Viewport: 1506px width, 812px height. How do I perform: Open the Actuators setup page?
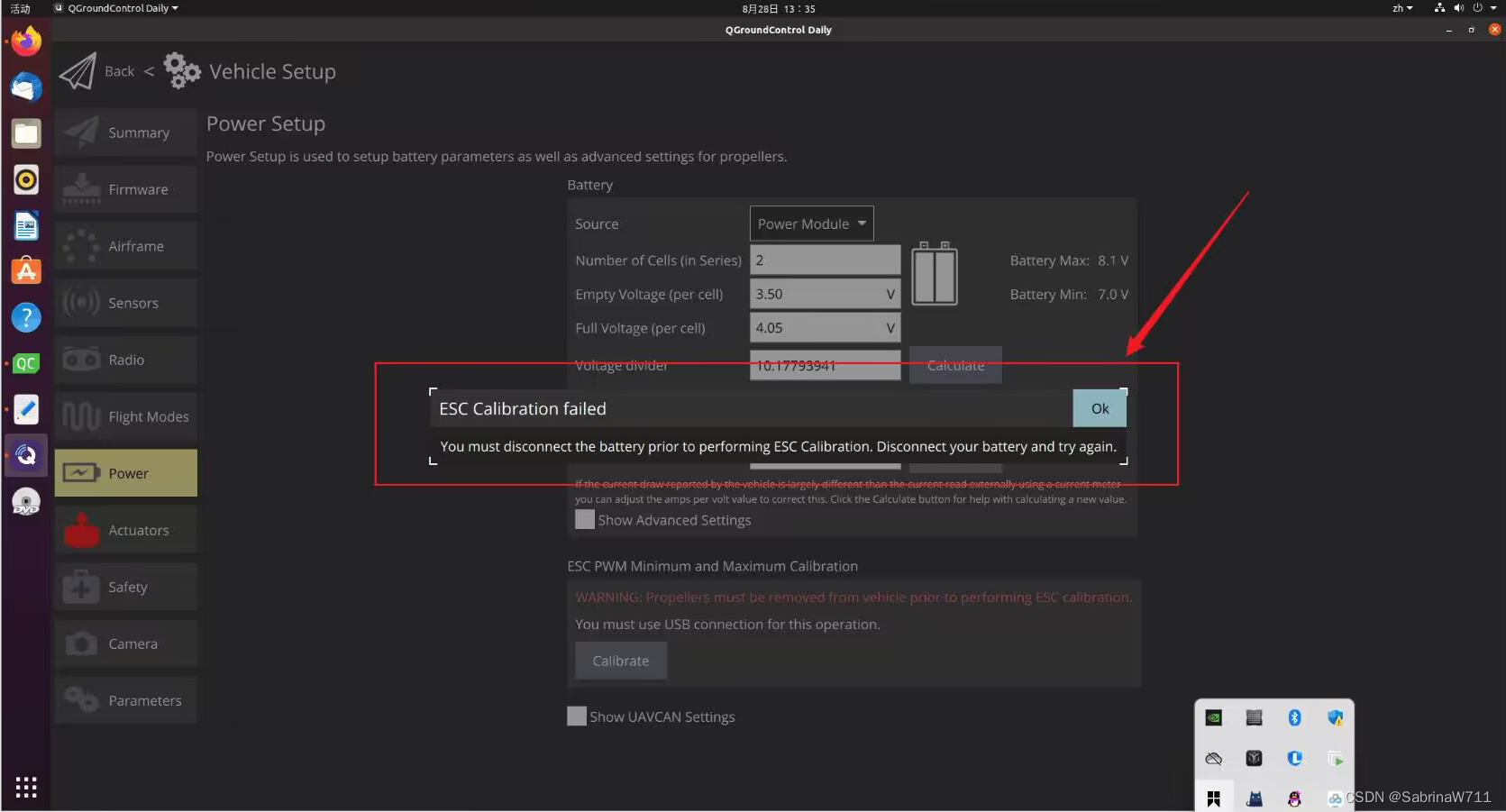tap(126, 530)
